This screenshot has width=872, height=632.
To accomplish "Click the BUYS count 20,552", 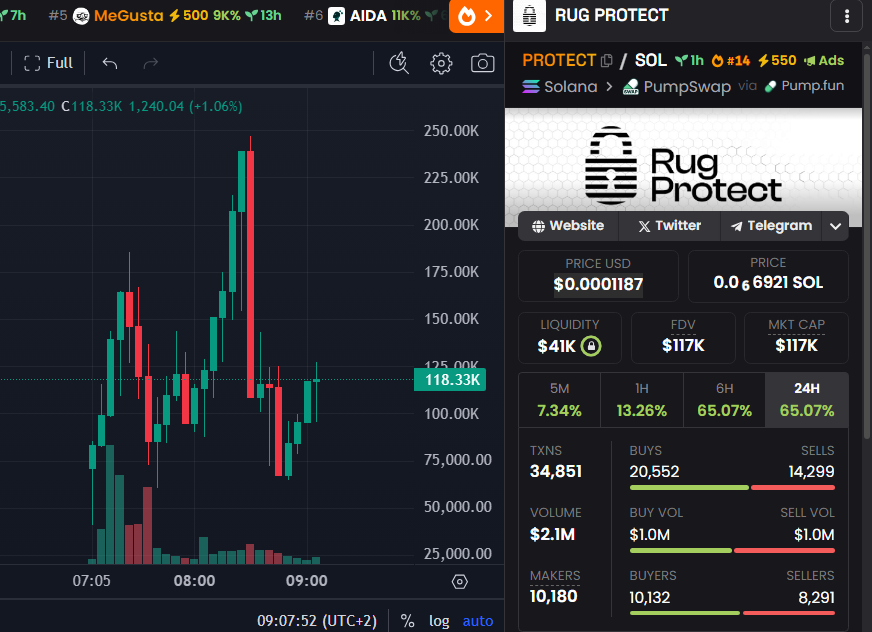I will [x=655, y=472].
